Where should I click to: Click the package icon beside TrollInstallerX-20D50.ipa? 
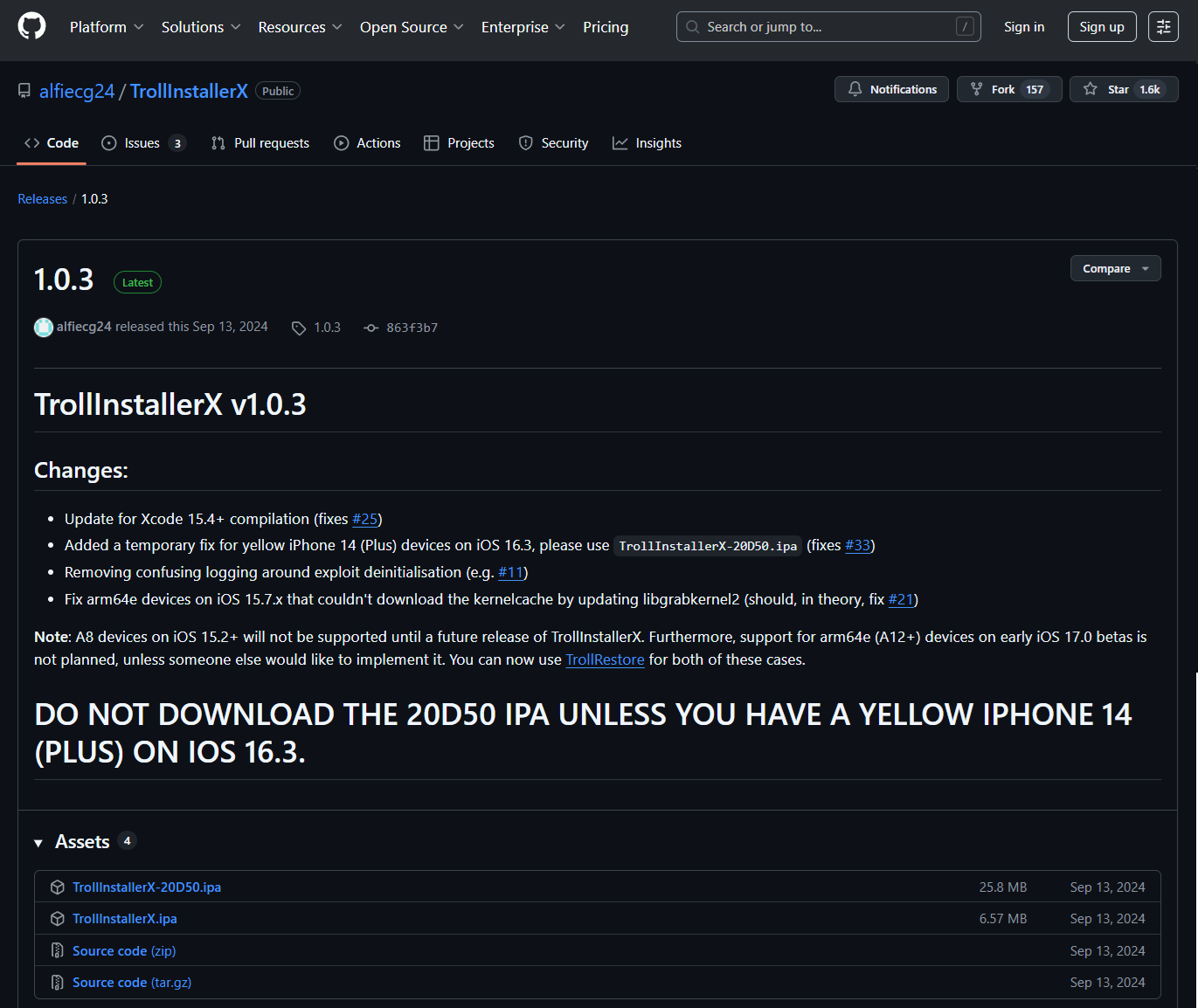[x=58, y=887]
